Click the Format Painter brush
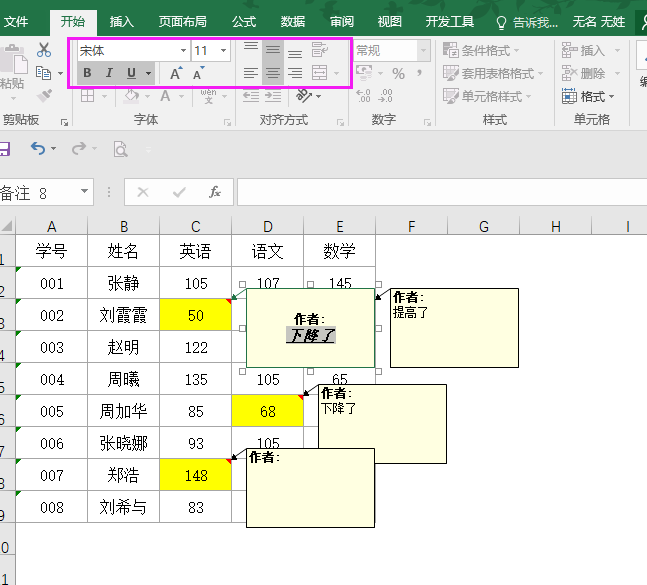The width and height of the screenshot is (647, 585). tap(44, 95)
